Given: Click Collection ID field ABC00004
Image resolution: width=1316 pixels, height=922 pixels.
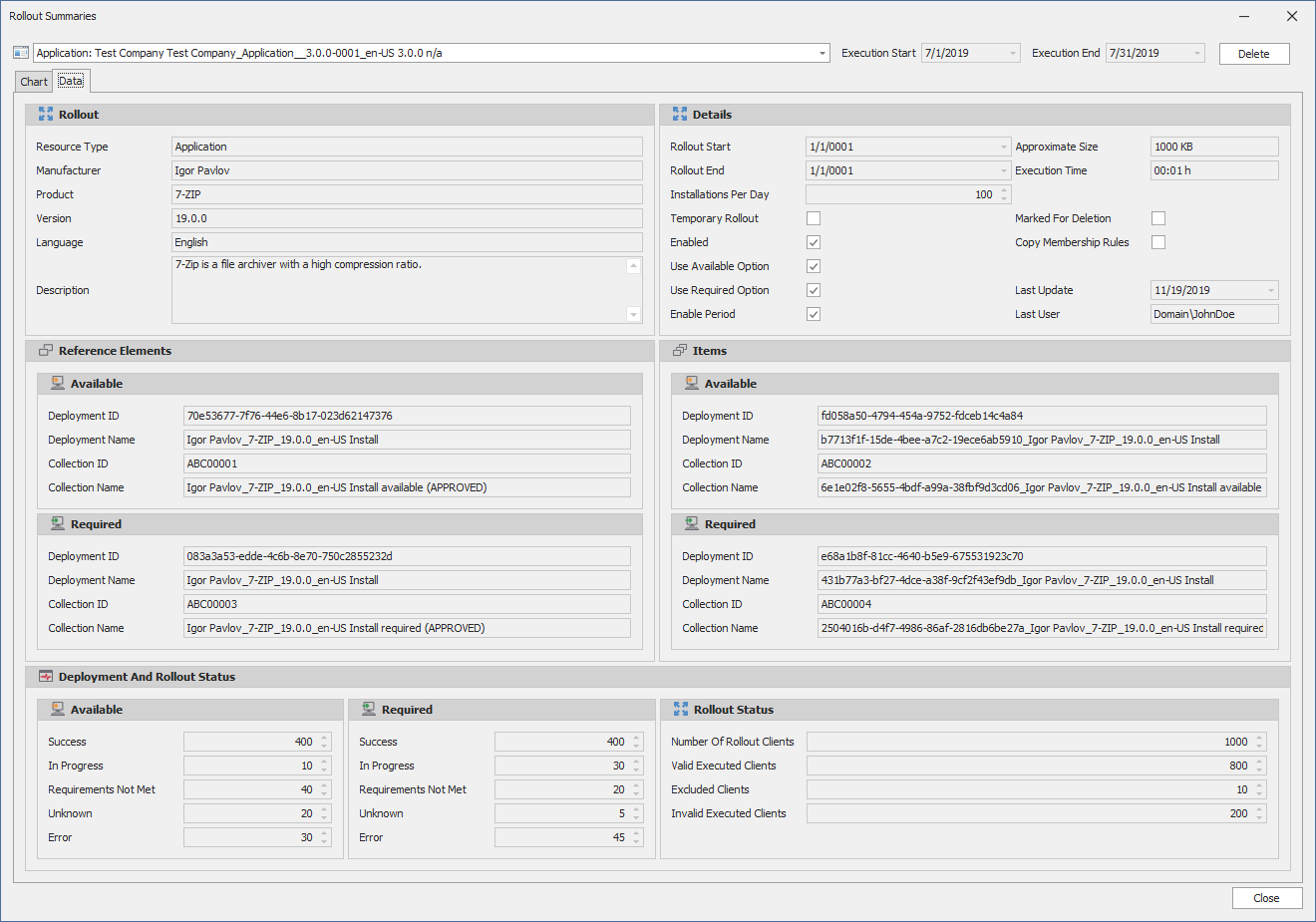Looking at the screenshot, I should (1042, 604).
